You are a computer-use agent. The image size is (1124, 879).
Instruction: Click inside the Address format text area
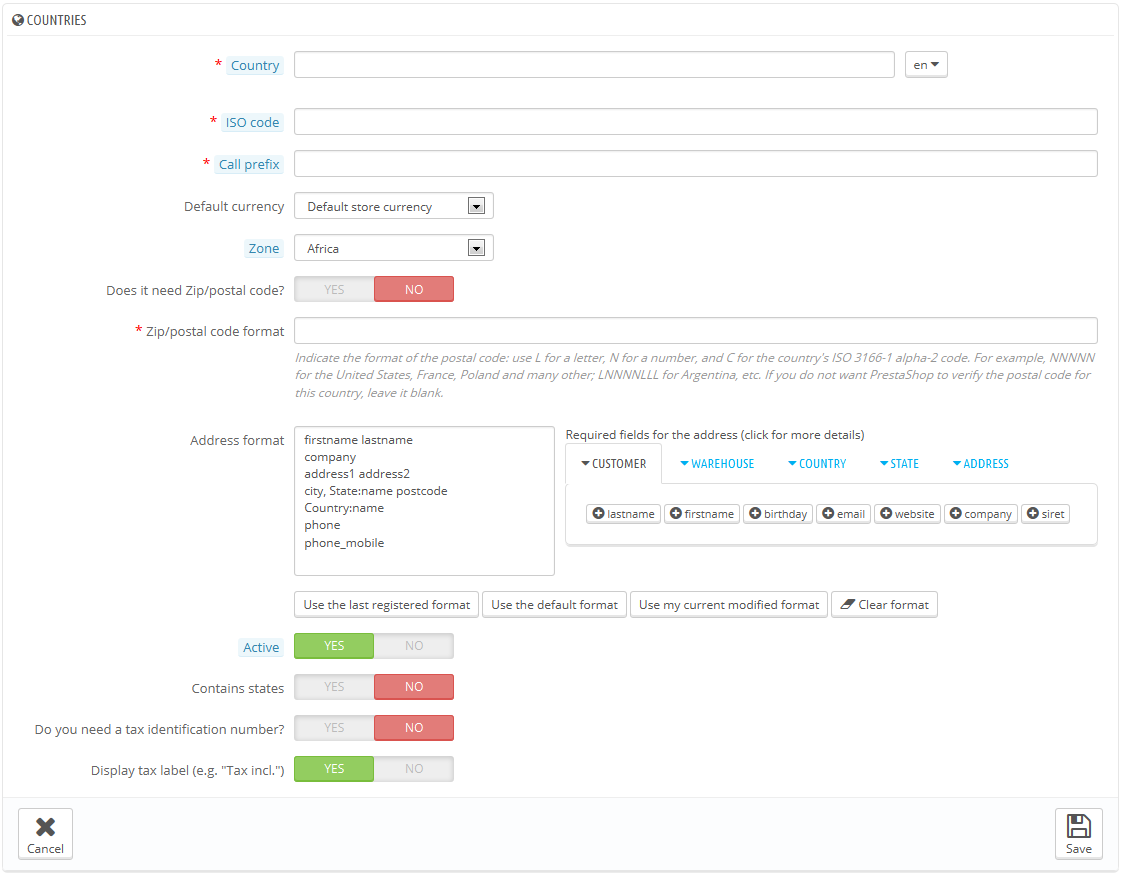[424, 501]
